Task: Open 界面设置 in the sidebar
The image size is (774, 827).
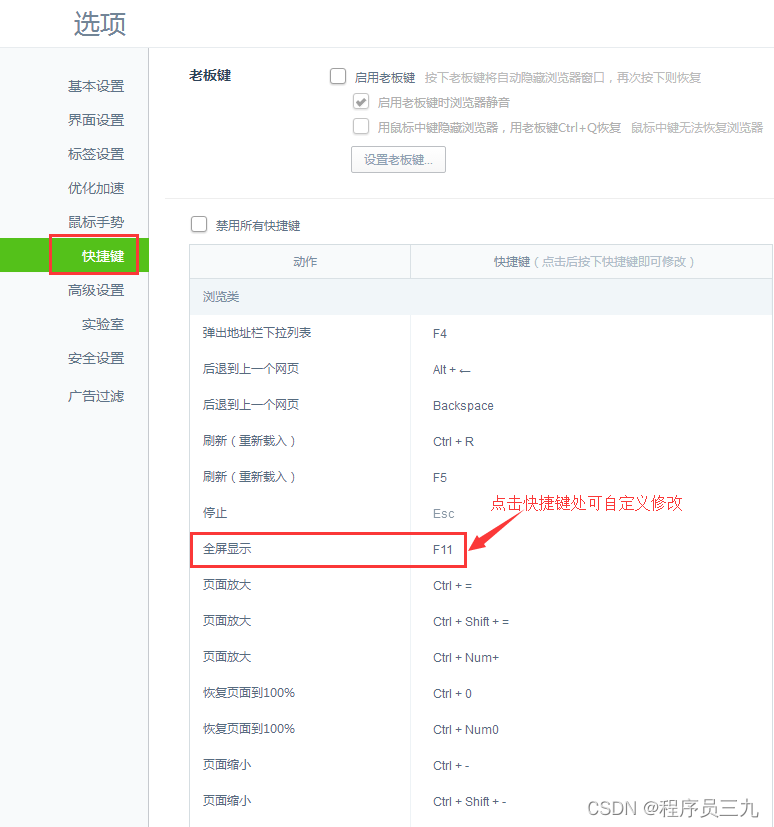Action: tap(96, 120)
